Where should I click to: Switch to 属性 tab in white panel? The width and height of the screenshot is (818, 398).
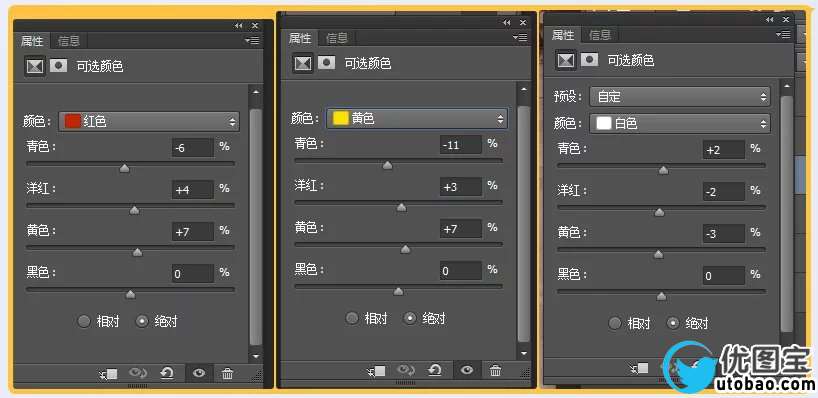tap(563, 35)
